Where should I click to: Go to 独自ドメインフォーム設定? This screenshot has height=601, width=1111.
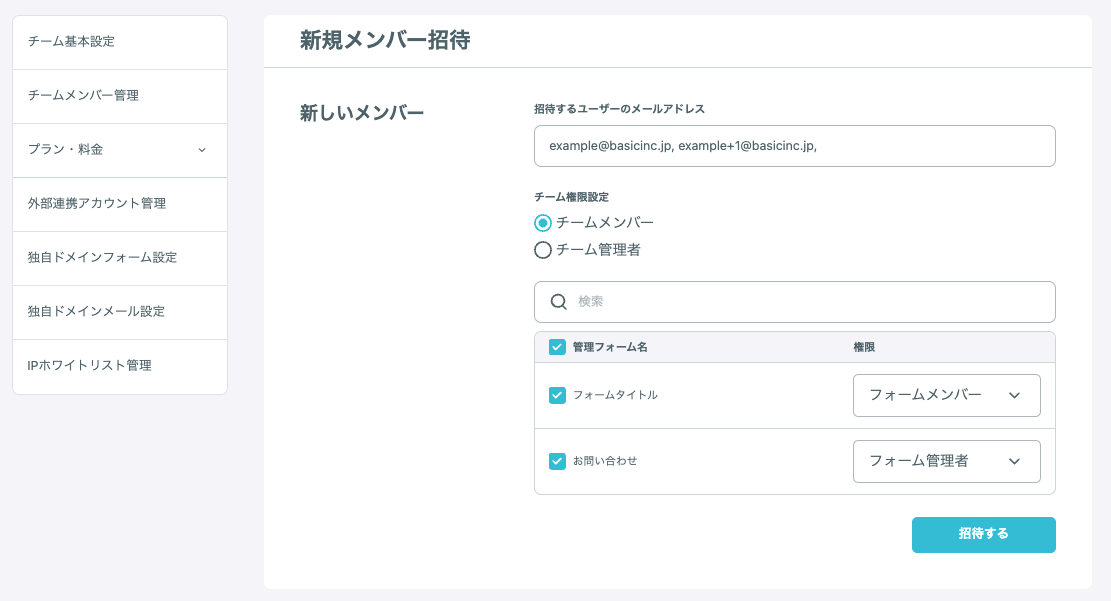[x=120, y=258]
